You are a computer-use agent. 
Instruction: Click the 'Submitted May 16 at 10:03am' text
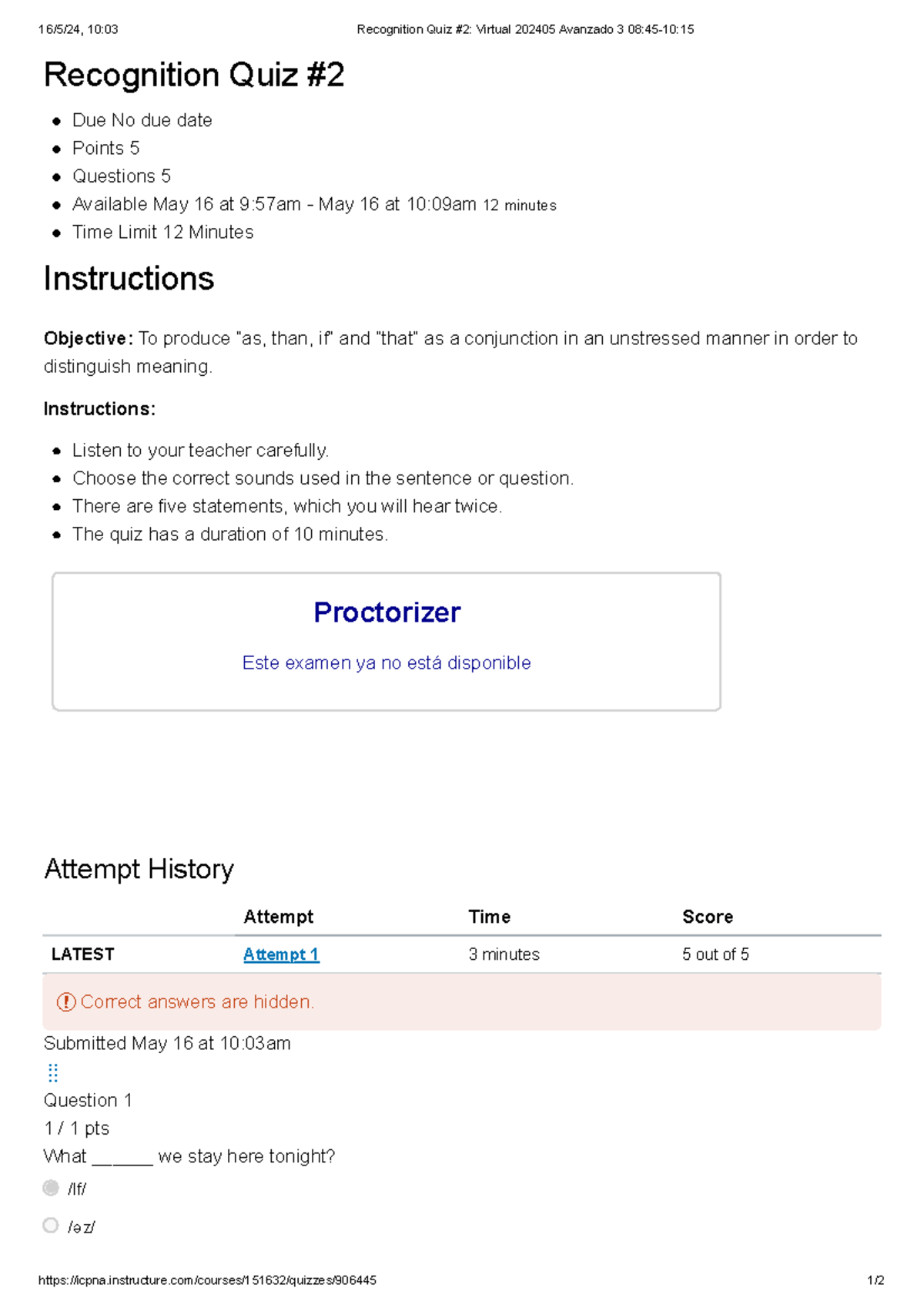[167, 1043]
